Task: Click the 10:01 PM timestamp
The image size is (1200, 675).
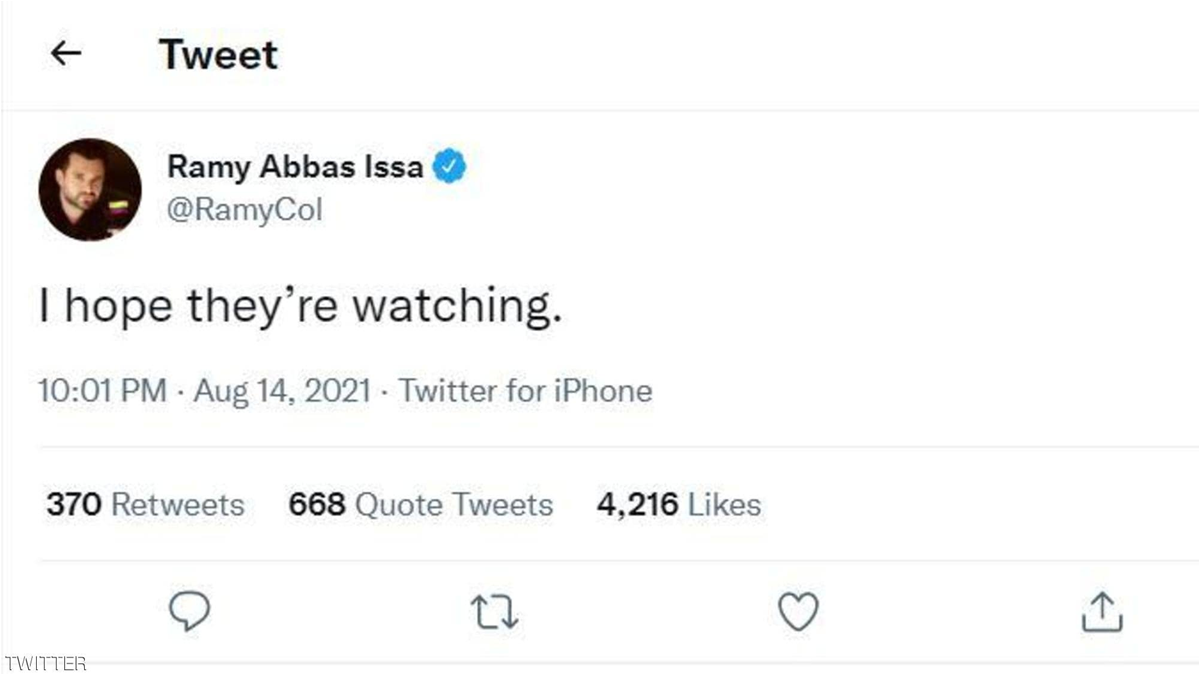Action: [x=102, y=391]
